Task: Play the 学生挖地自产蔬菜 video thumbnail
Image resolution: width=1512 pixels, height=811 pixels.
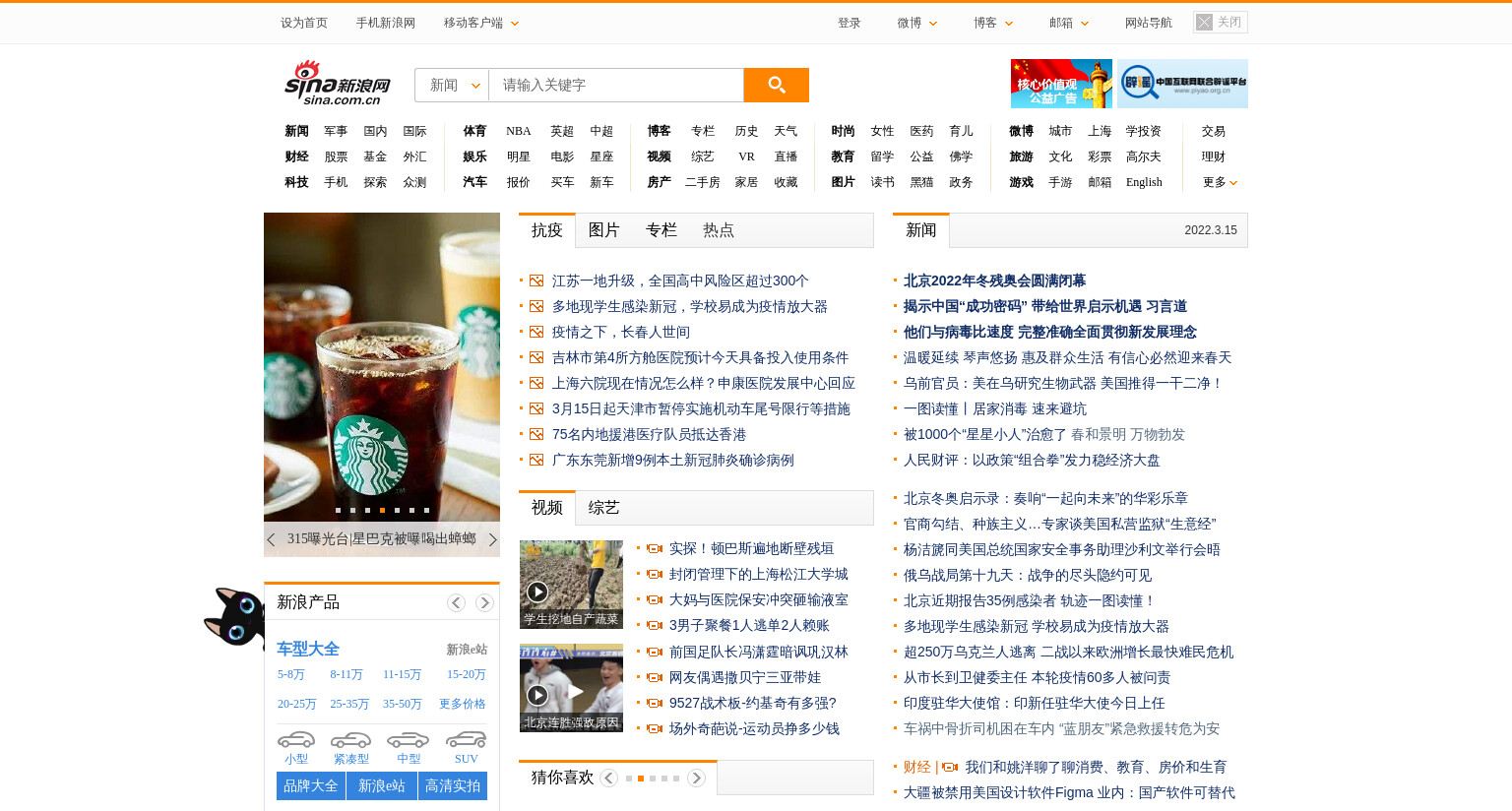Action: coord(571,585)
